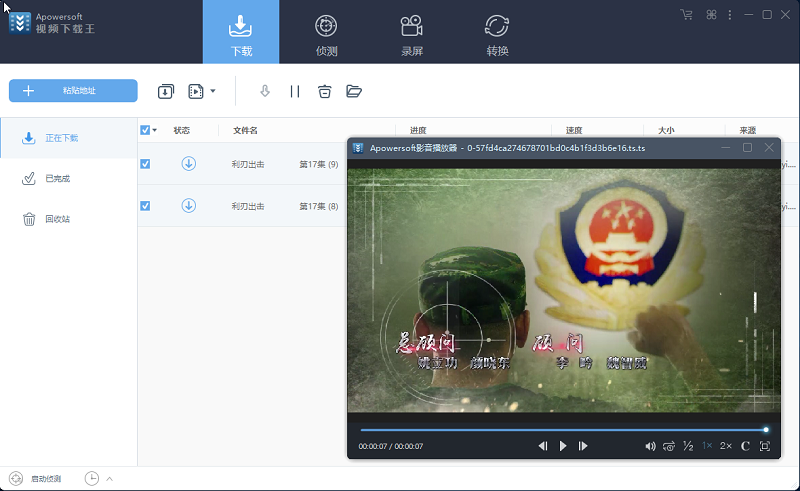The image size is (800, 491).
Task: Pause downloads with the pause icon
Action: pyautogui.click(x=294, y=91)
